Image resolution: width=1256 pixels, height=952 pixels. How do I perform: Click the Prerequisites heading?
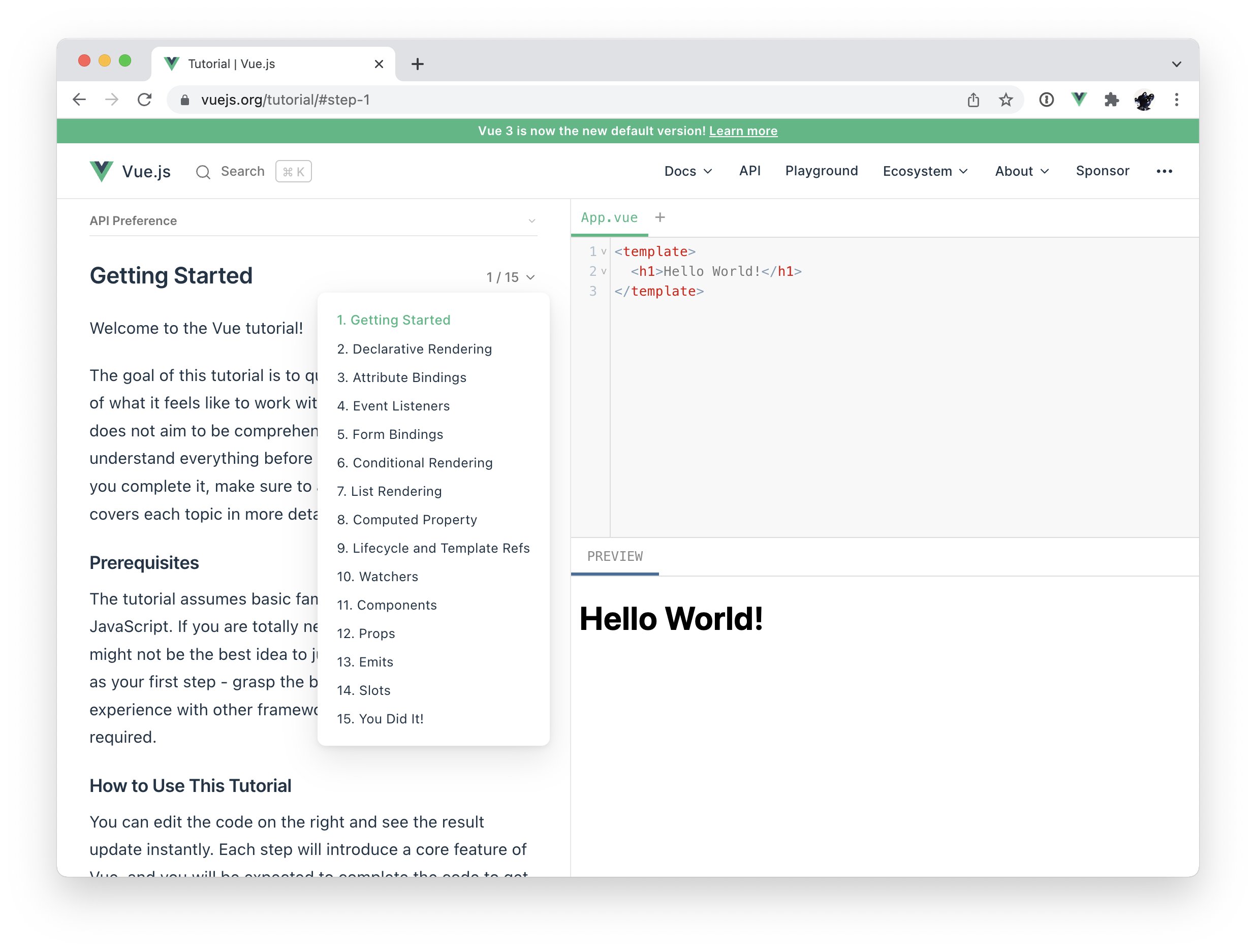pos(144,562)
